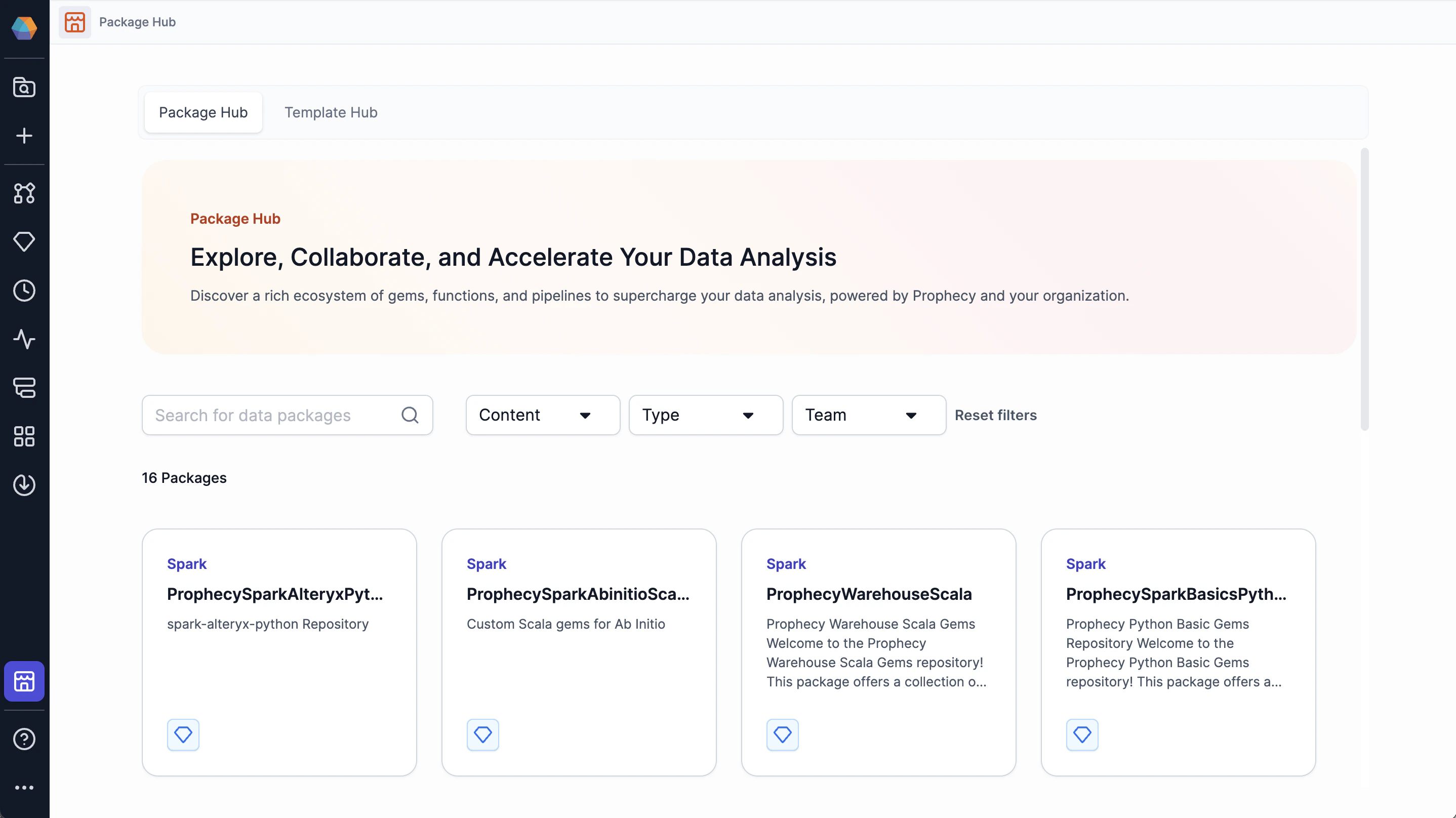Image resolution: width=1456 pixels, height=818 pixels.
Task: Open the Prophecy projects browser from sidebar
Action: click(24, 87)
